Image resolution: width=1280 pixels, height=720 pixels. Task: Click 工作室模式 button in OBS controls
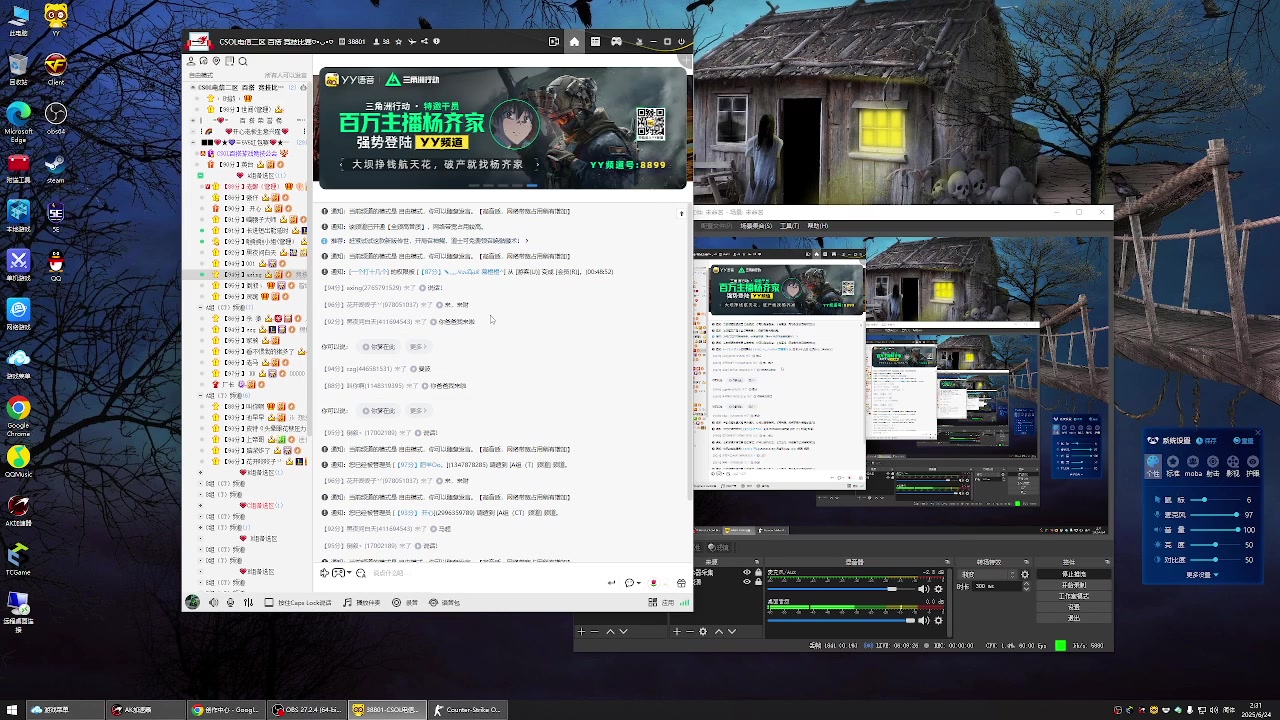click(x=1074, y=596)
